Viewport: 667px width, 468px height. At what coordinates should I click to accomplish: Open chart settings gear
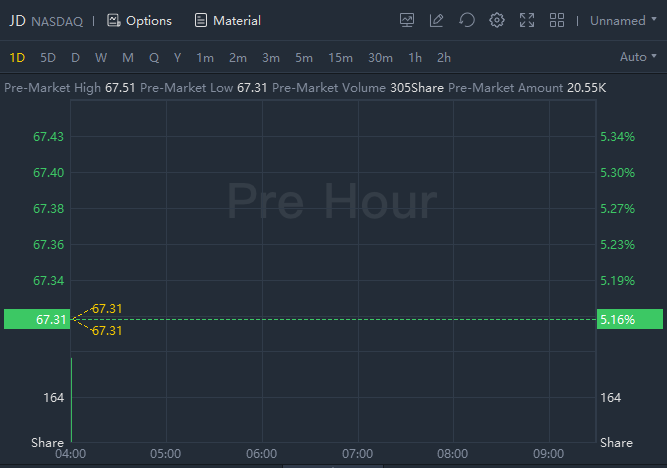(x=497, y=20)
